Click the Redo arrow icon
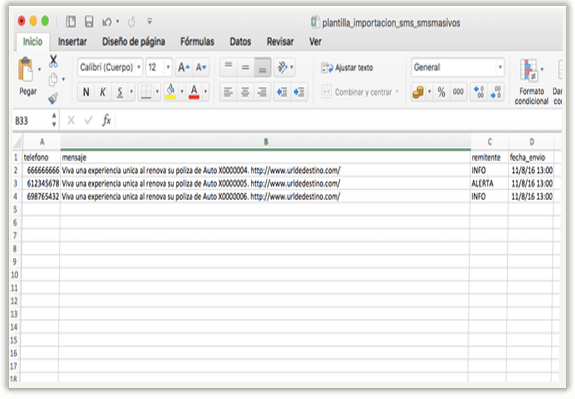Viewport: 575px width, 399px height. 131,22
